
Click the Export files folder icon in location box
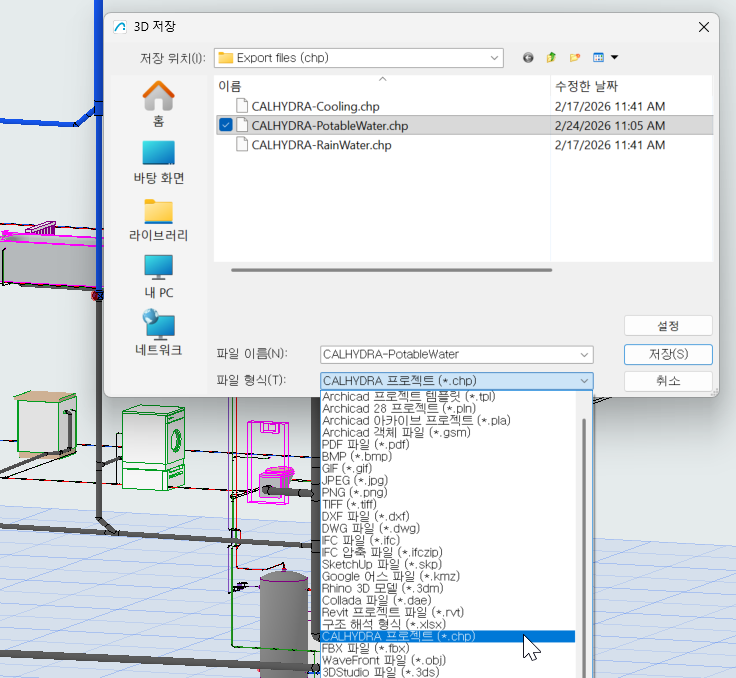[x=226, y=58]
